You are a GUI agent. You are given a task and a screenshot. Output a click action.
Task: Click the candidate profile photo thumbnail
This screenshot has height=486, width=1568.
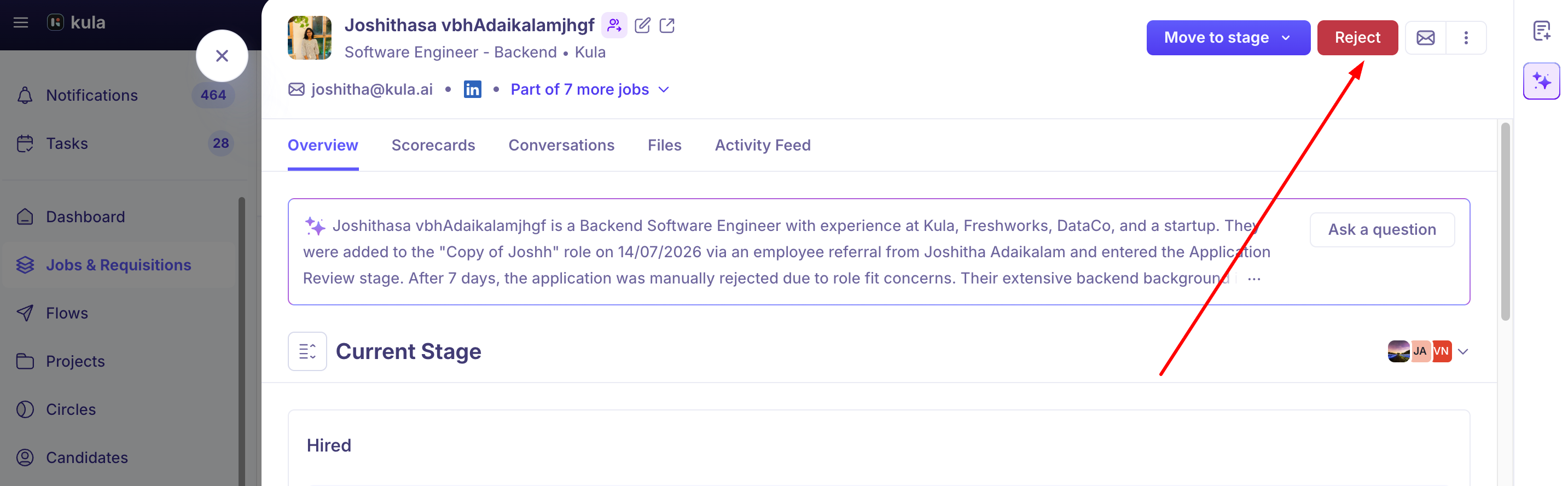(x=309, y=38)
